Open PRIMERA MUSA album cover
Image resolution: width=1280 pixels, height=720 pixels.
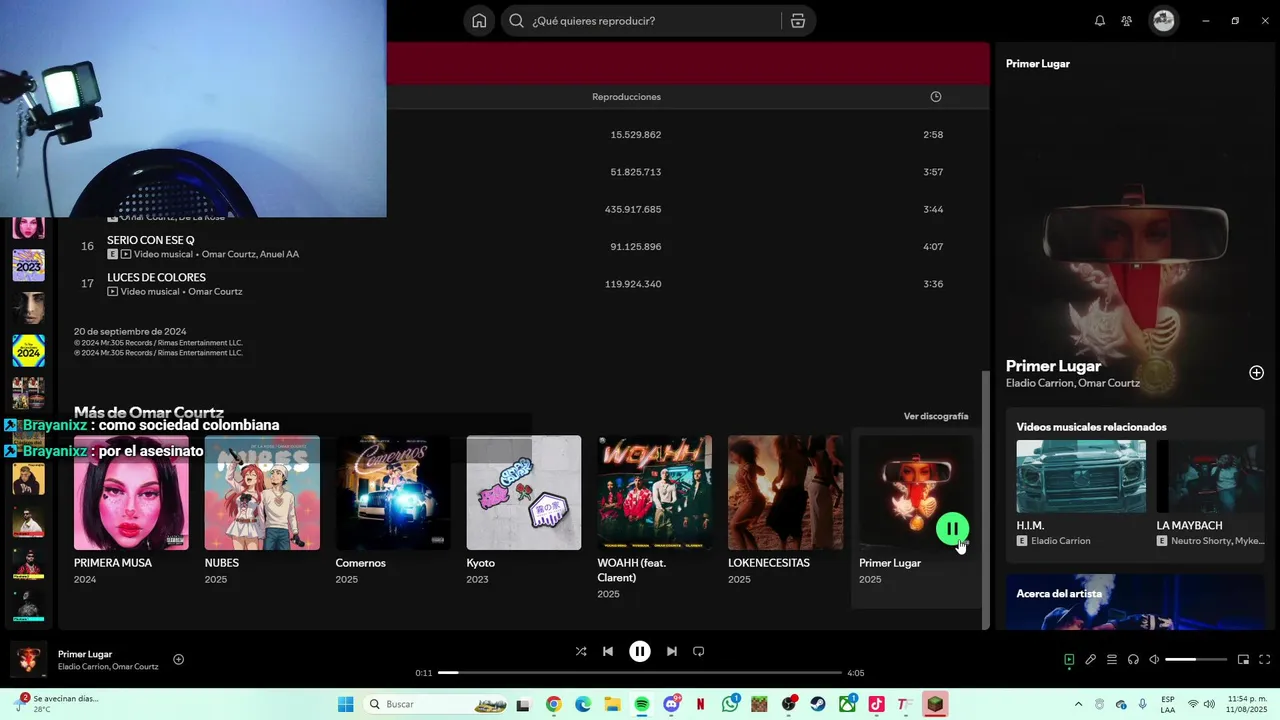point(131,492)
